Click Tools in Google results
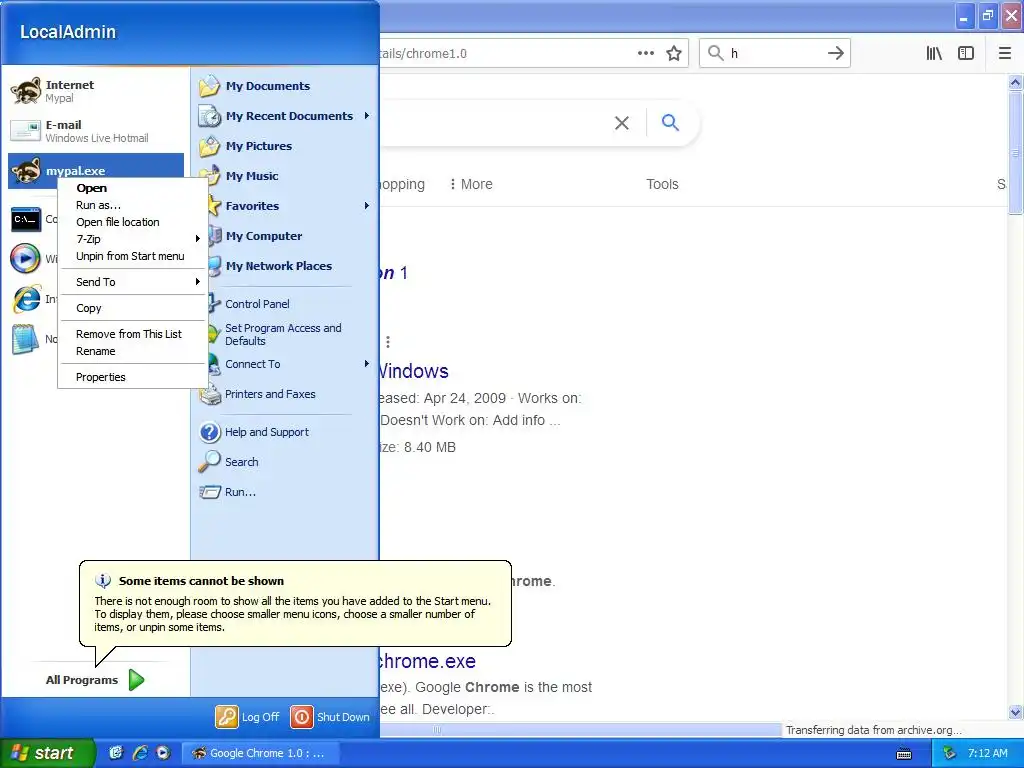 (x=662, y=184)
